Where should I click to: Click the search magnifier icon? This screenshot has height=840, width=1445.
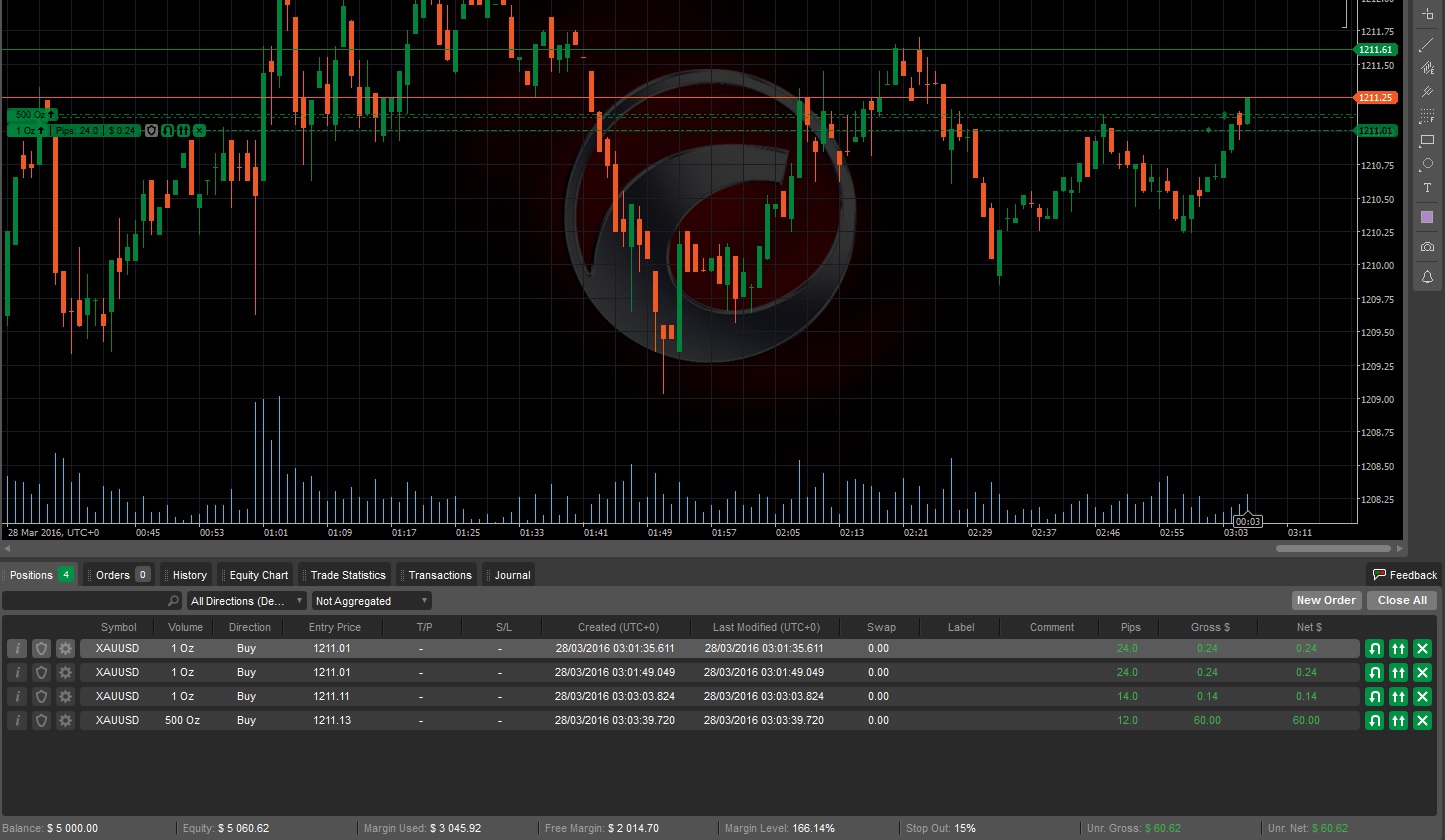click(x=174, y=601)
